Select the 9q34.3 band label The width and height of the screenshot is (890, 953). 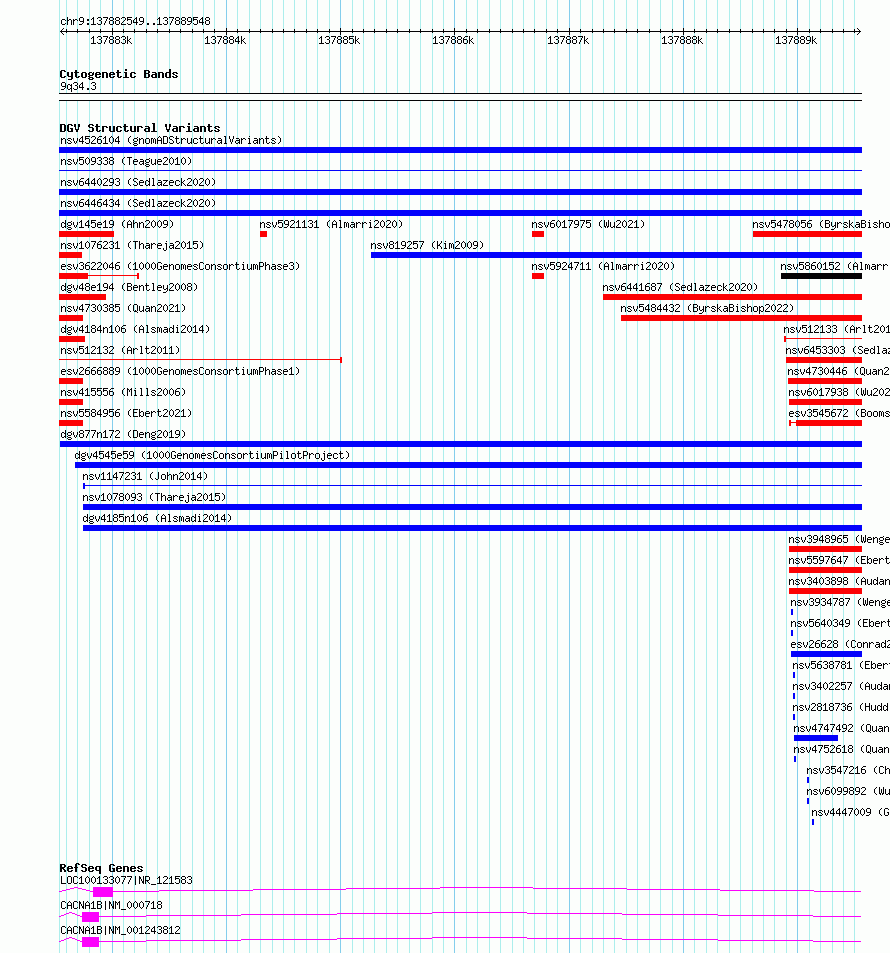[78, 86]
